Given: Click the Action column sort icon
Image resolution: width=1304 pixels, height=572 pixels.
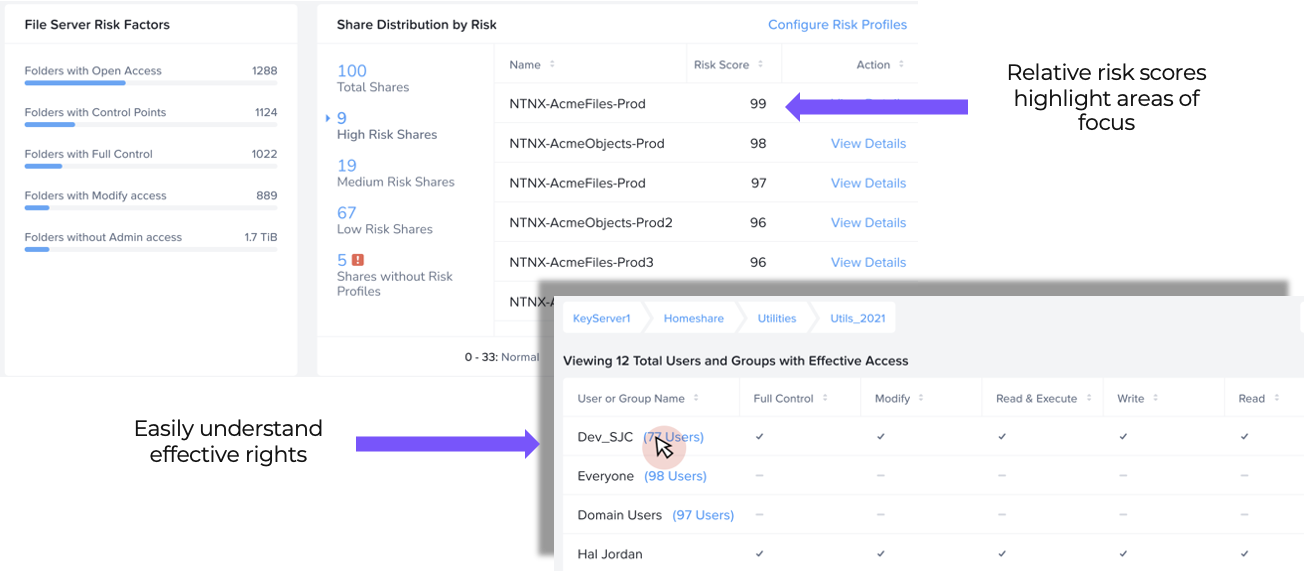Looking at the screenshot, I should pos(901,65).
